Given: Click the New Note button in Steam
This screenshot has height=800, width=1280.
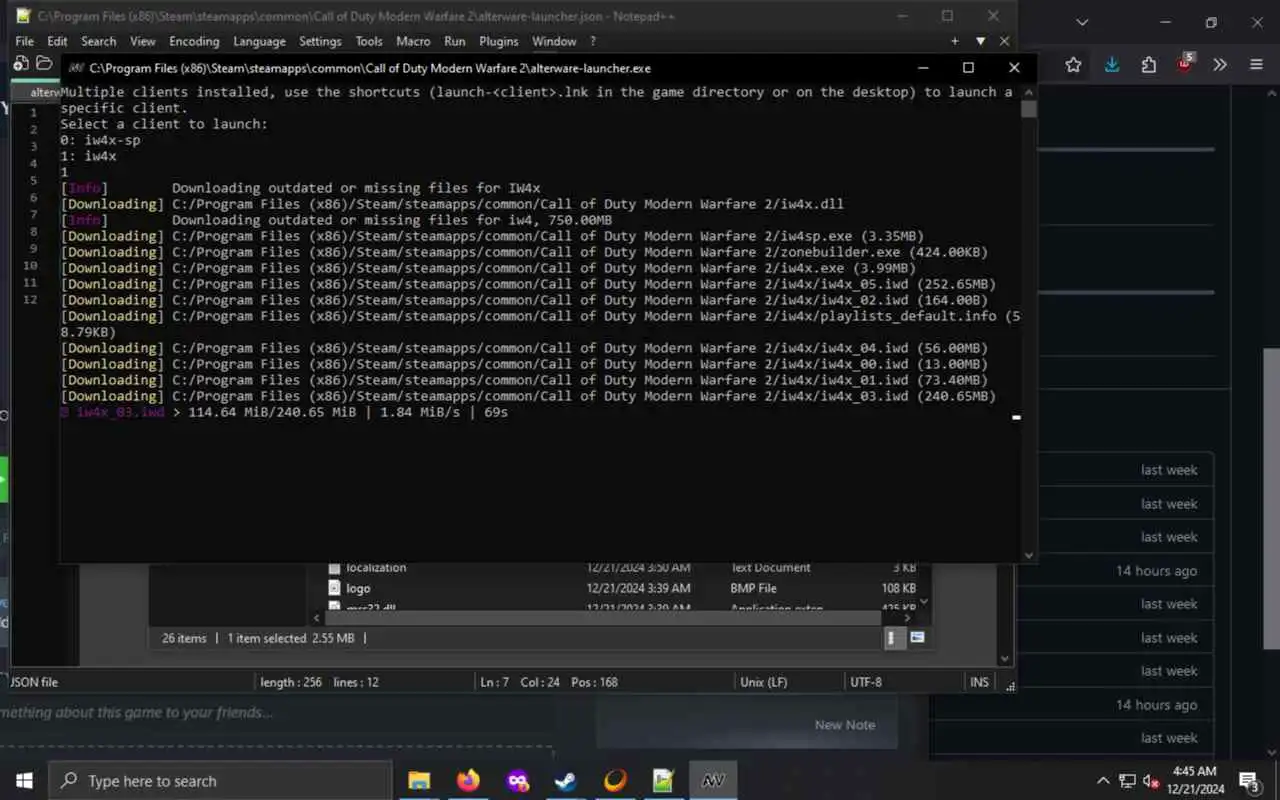Looking at the screenshot, I should 845,725.
